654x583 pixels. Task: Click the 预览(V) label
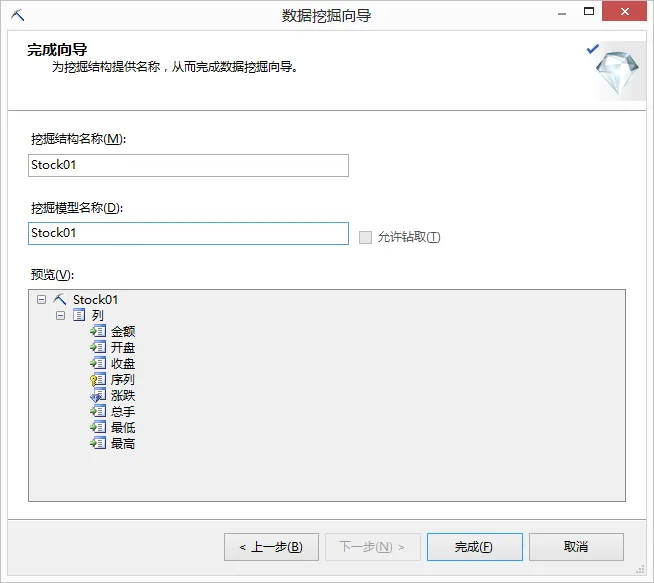tap(53, 275)
